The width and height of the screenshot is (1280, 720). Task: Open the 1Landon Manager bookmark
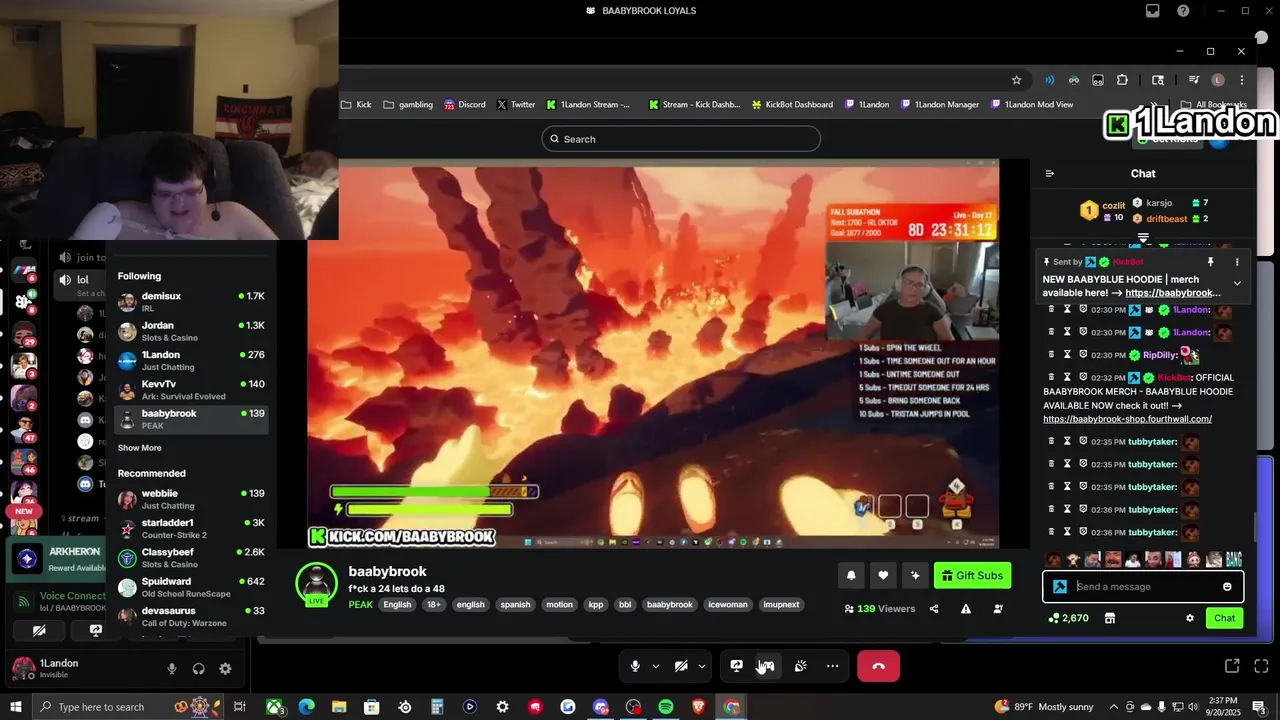pyautogui.click(x=940, y=104)
